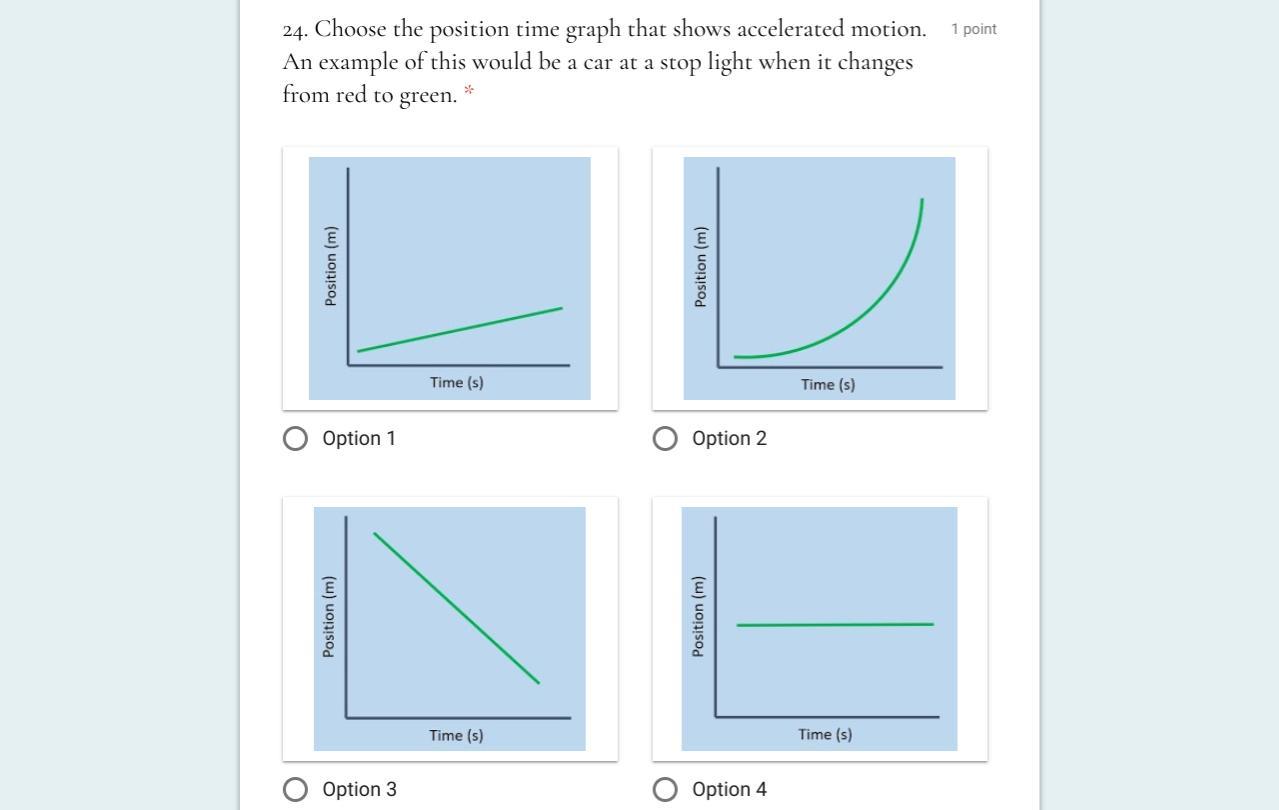The height and width of the screenshot is (810, 1279).
Task: Open the upward-curving line graph image
Action: [820, 278]
